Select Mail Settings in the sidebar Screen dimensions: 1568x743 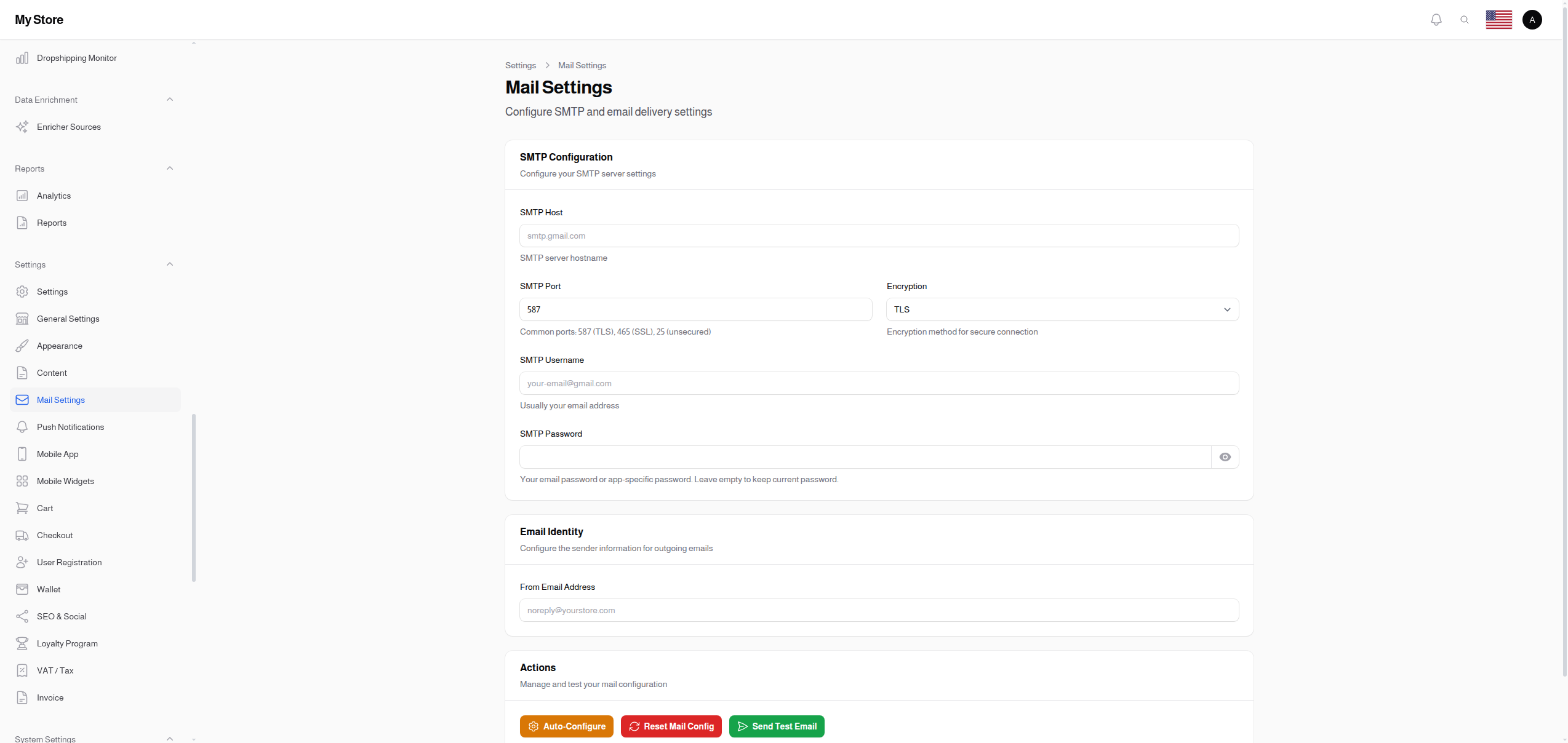[61, 400]
